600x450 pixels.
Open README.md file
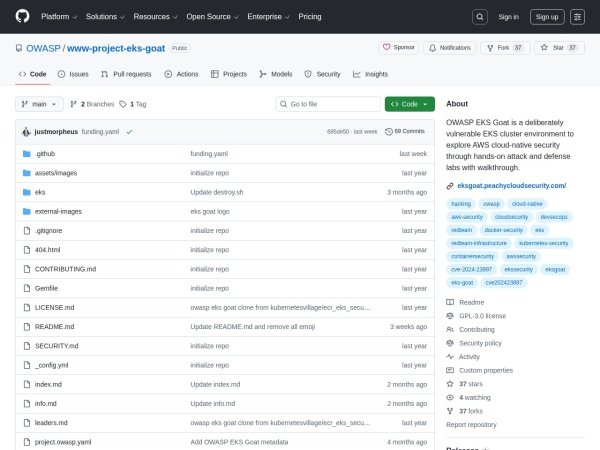pyautogui.click(x=54, y=327)
